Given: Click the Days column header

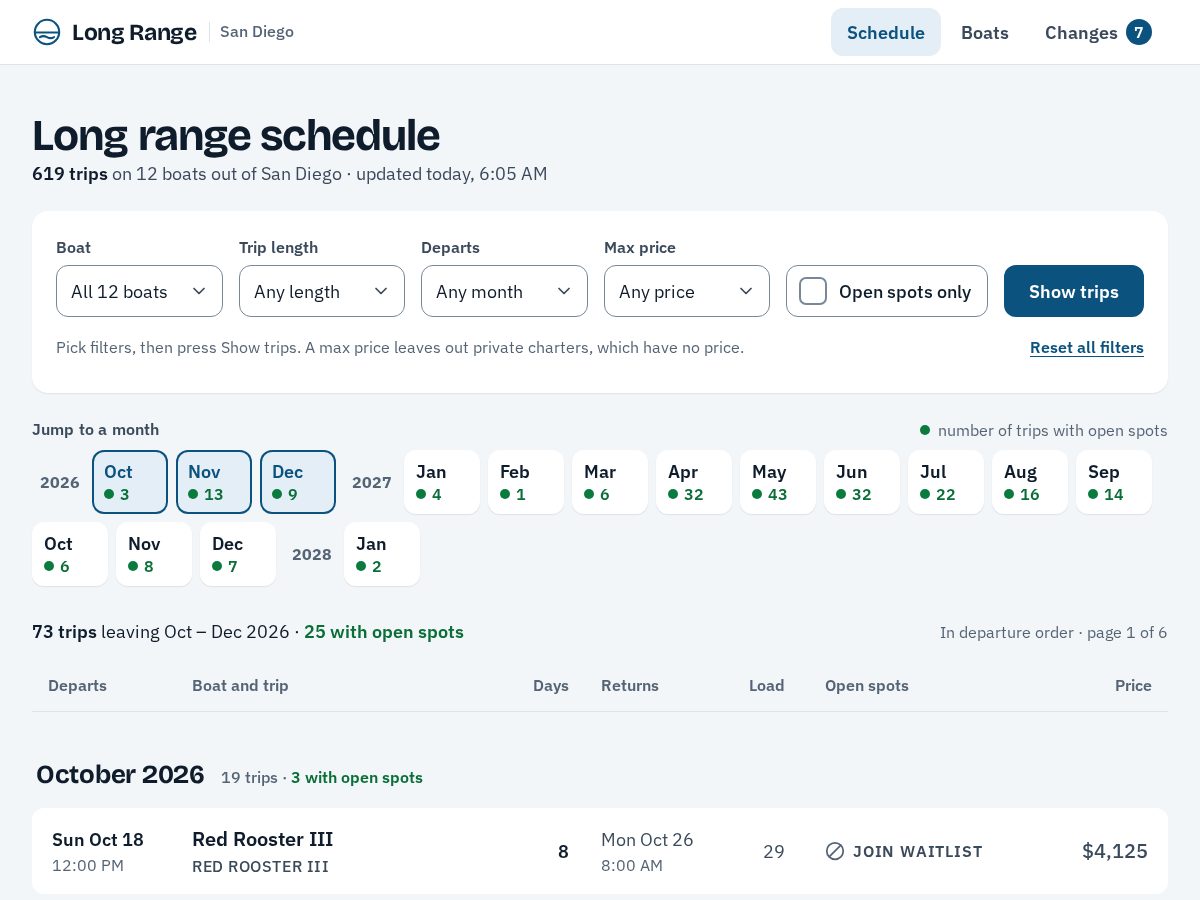Looking at the screenshot, I should [x=551, y=686].
